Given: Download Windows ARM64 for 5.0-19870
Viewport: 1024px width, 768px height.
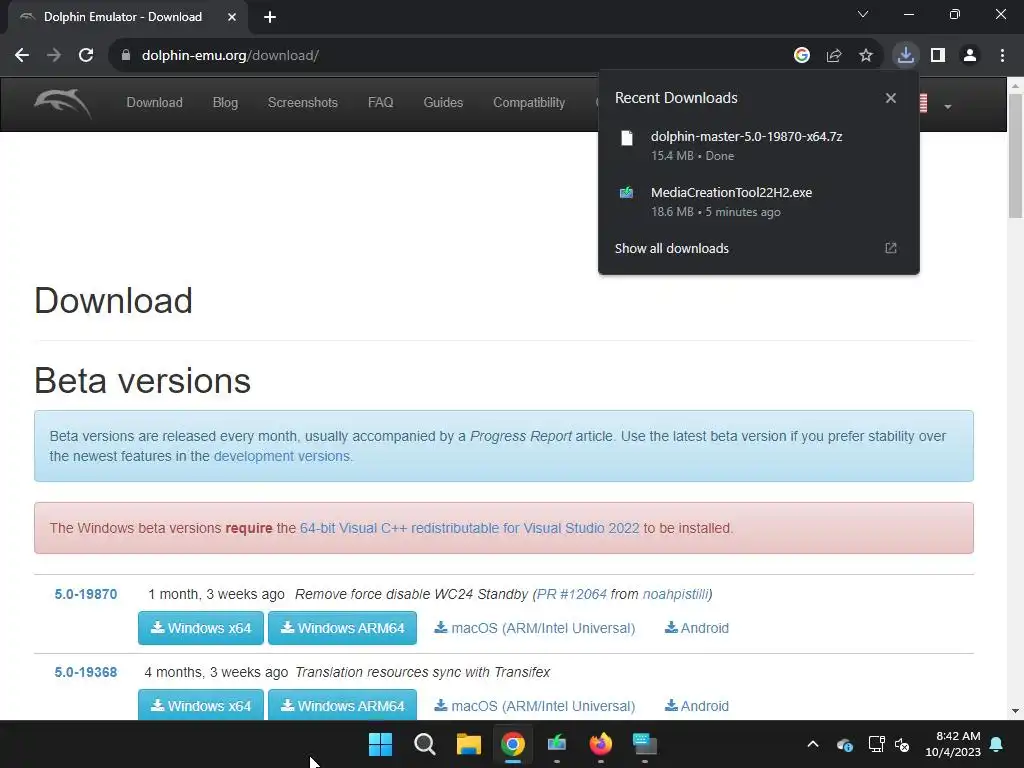Looking at the screenshot, I should click(342, 628).
